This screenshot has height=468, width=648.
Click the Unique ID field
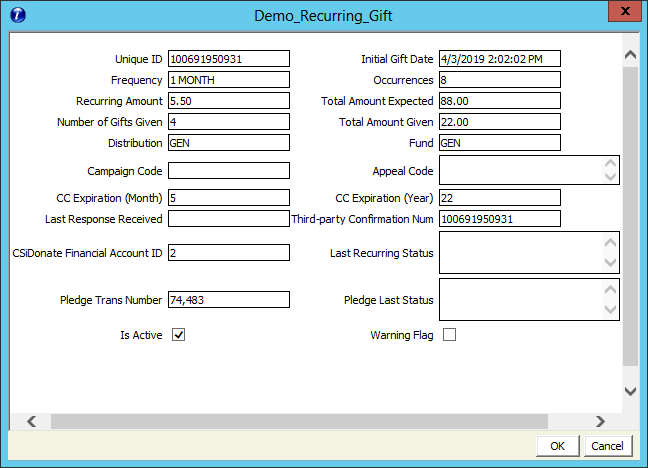[228, 59]
